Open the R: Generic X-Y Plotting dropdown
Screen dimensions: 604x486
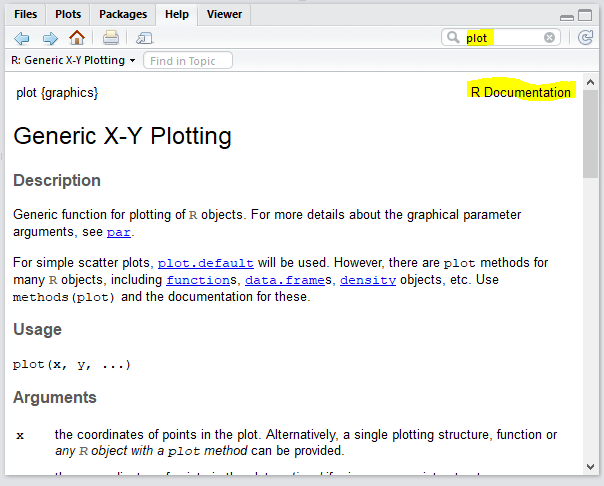(73, 61)
